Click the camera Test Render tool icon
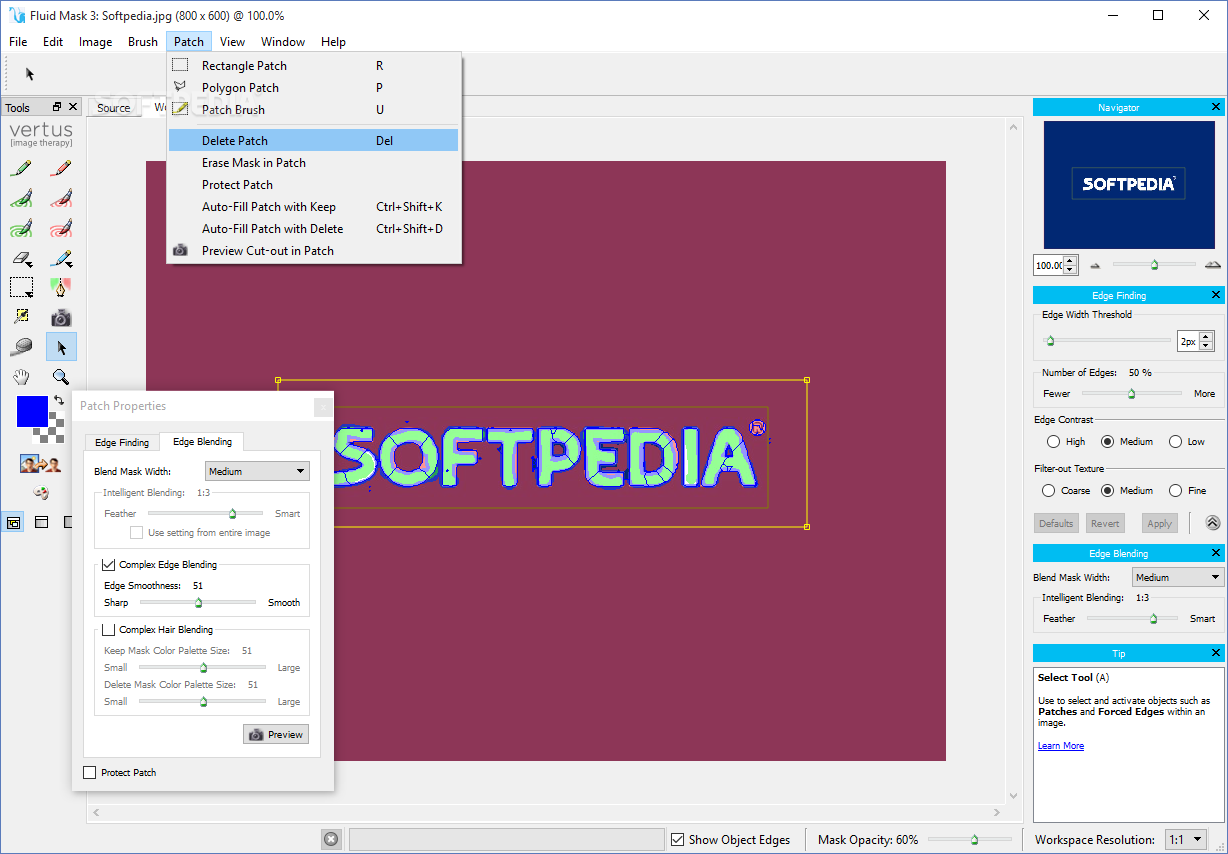Viewport: 1228px width, 854px height. (61, 317)
